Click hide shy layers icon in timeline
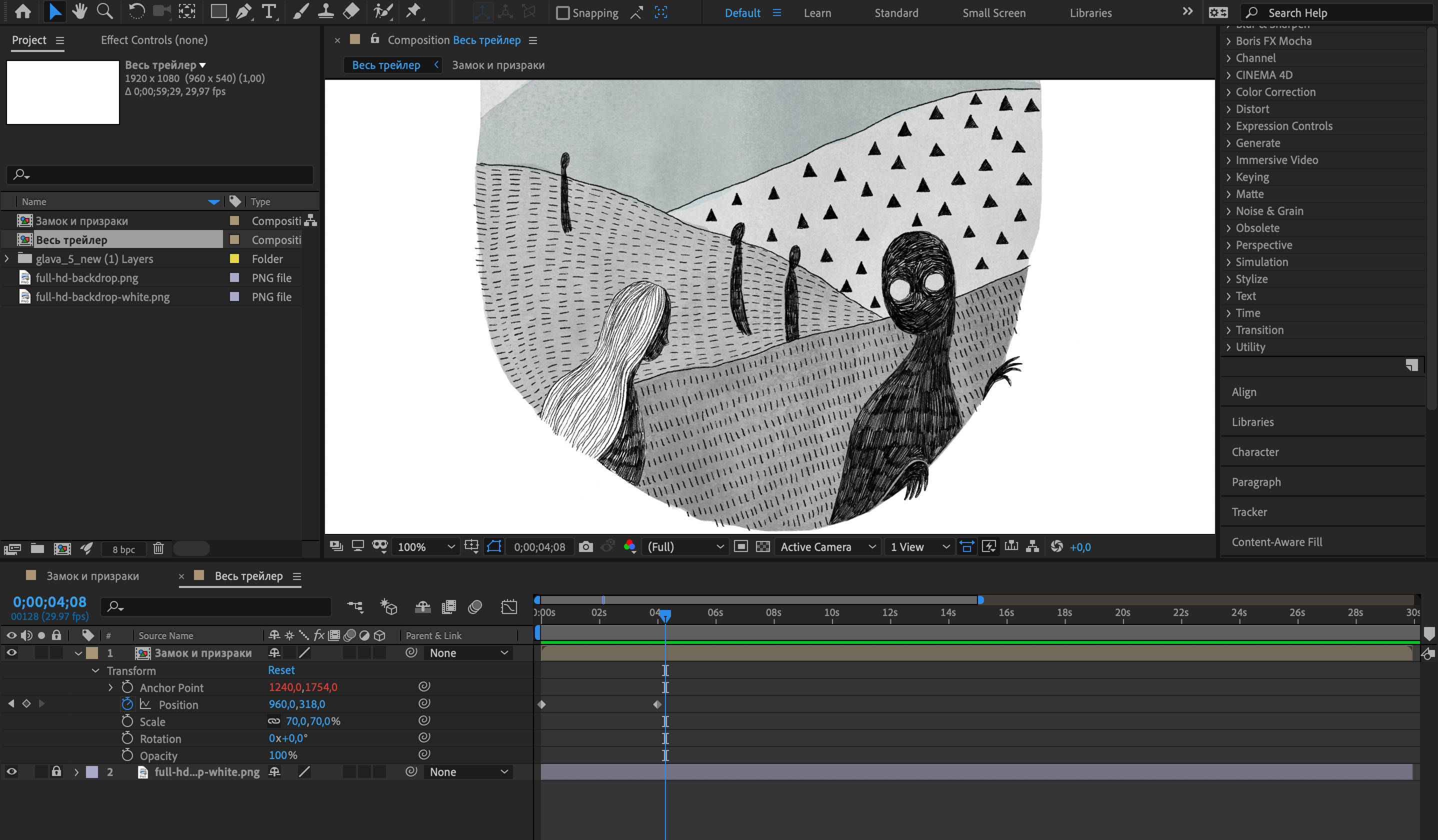Image resolution: width=1438 pixels, height=840 pixels. (422, 606)
